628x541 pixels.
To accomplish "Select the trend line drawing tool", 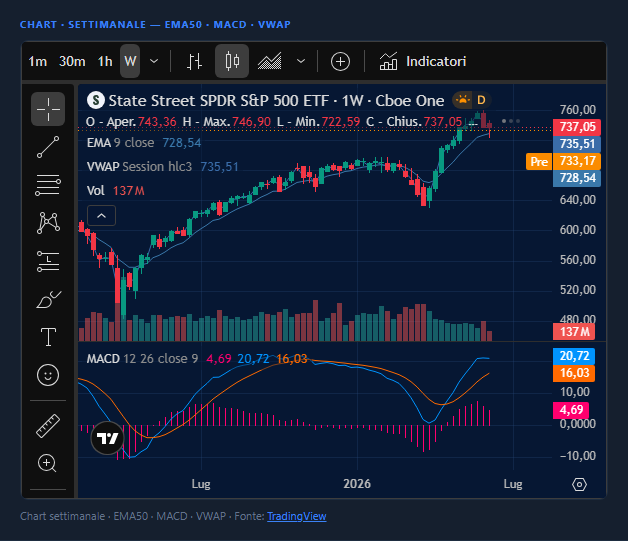I will point(48,147).
